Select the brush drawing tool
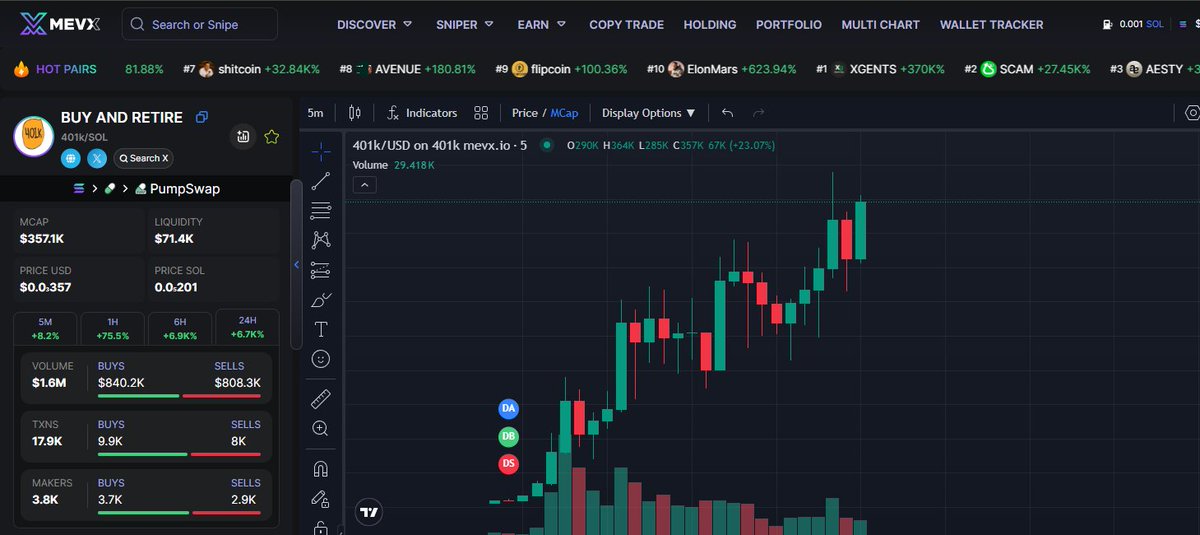The width and height of the screenshot is (1200, 535). tap(320, 299)
